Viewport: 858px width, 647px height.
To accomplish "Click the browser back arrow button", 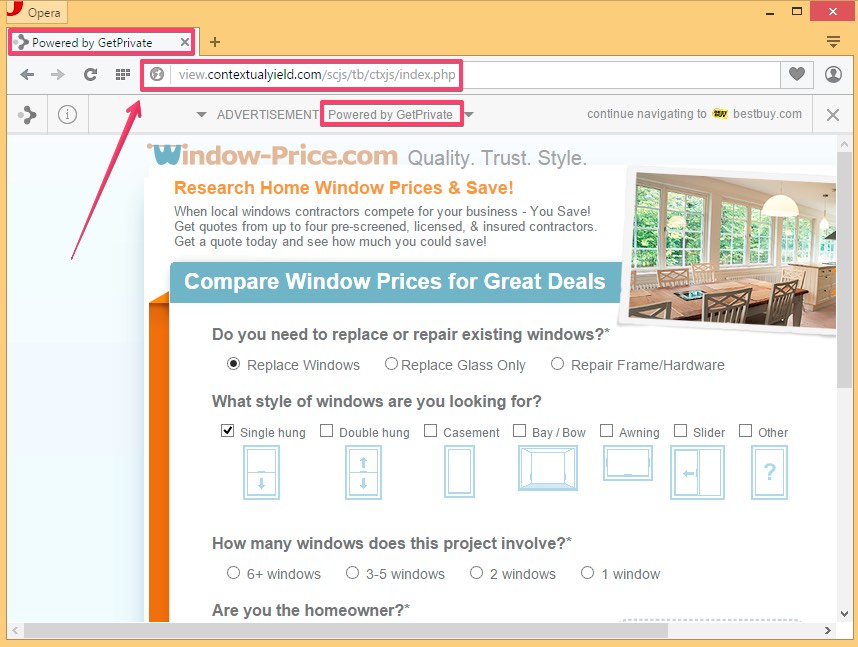I will [27, 75].
